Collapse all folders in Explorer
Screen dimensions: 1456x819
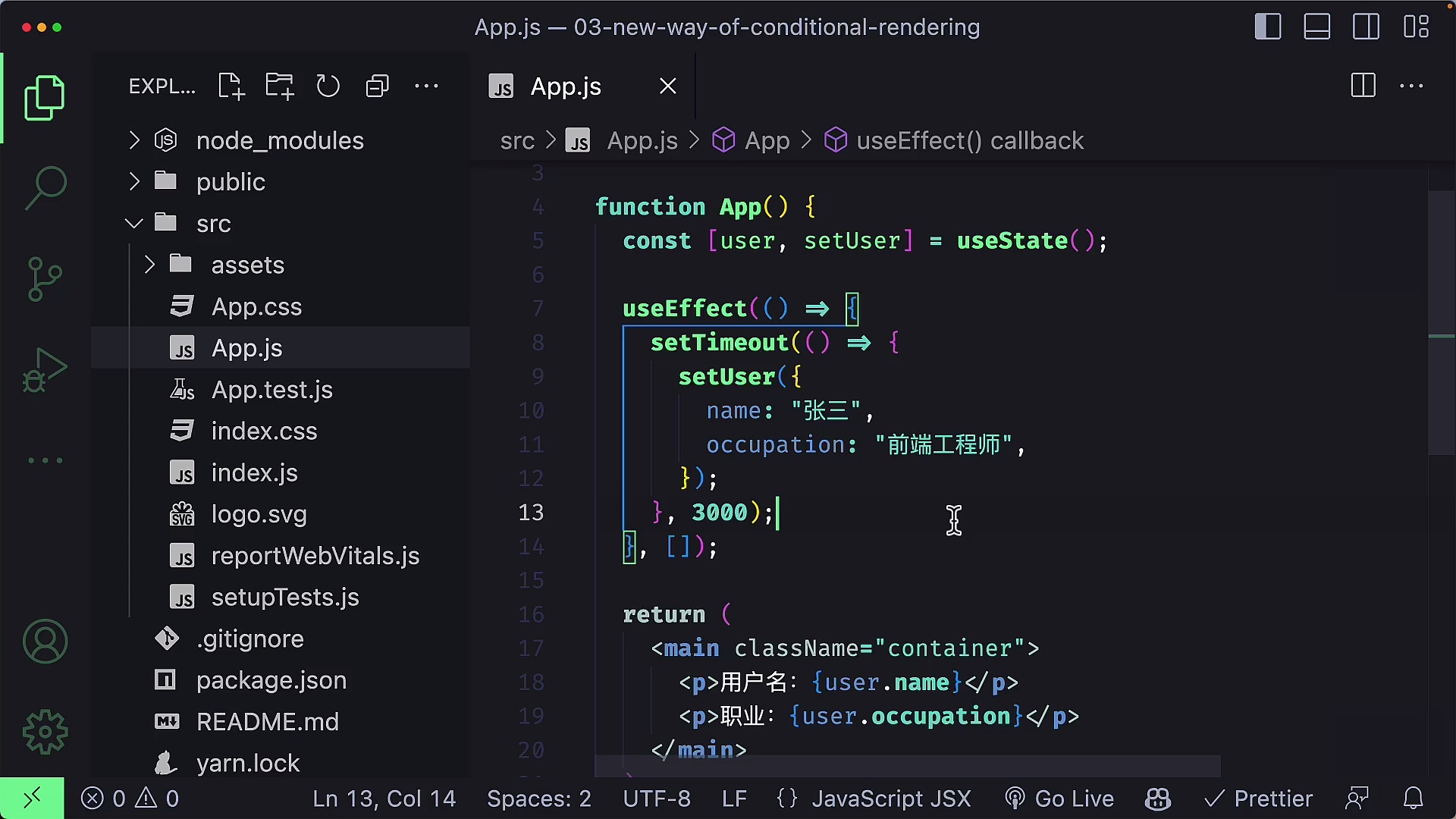pos(377,86)
